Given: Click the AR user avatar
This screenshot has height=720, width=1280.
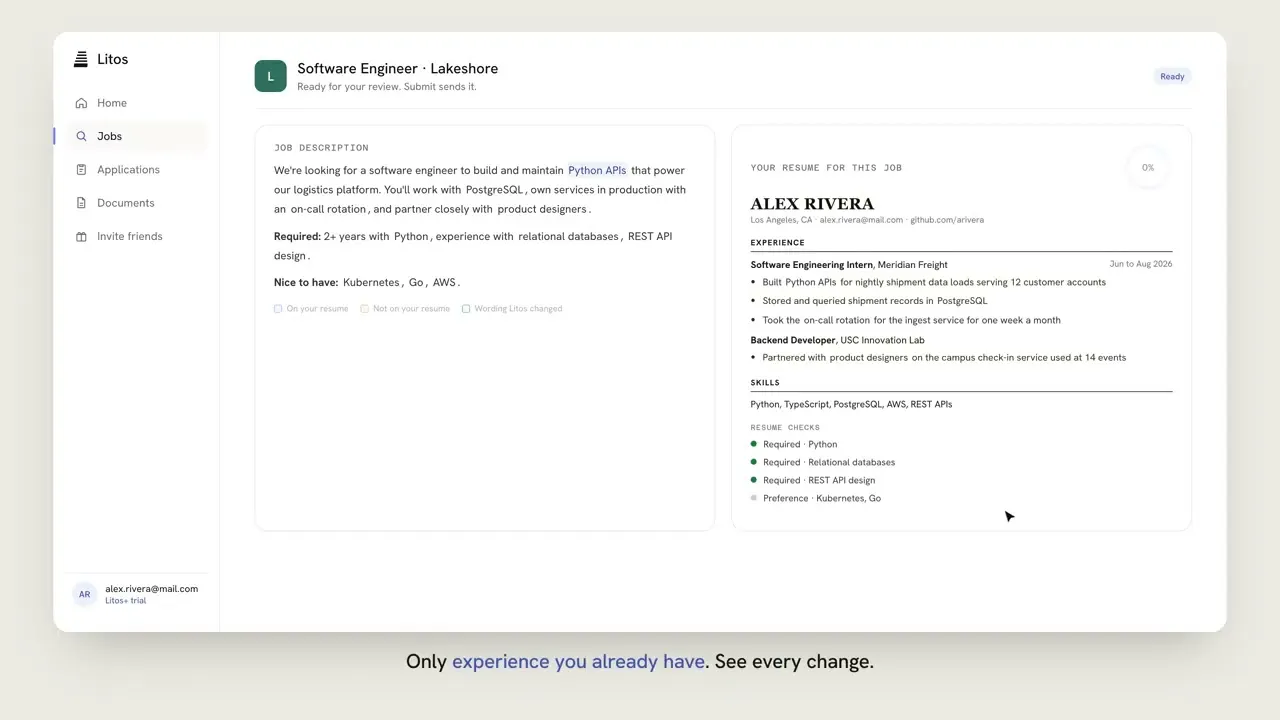Looking at the screenshot, I should click(85, 594).
